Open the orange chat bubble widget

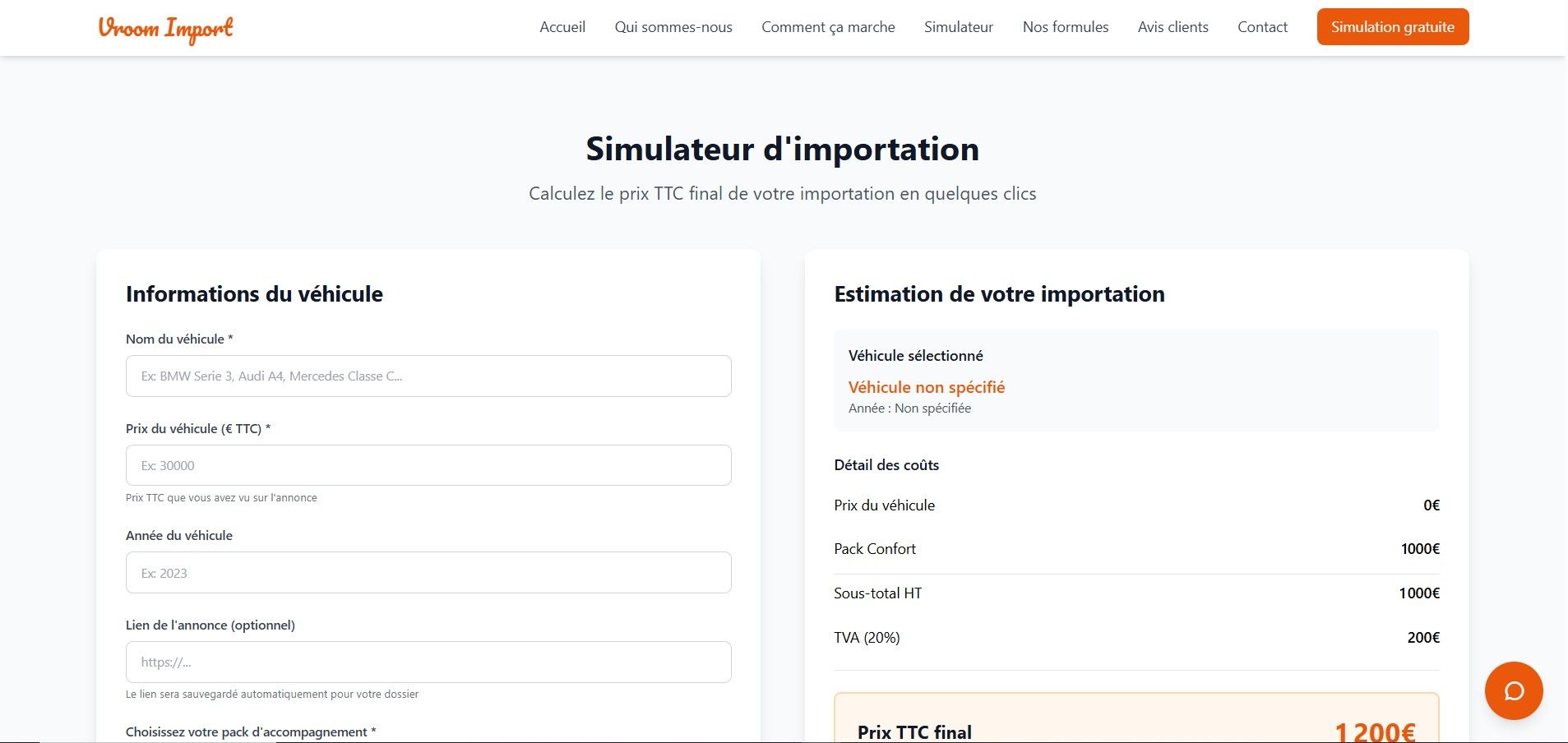tap(1513, 690)
